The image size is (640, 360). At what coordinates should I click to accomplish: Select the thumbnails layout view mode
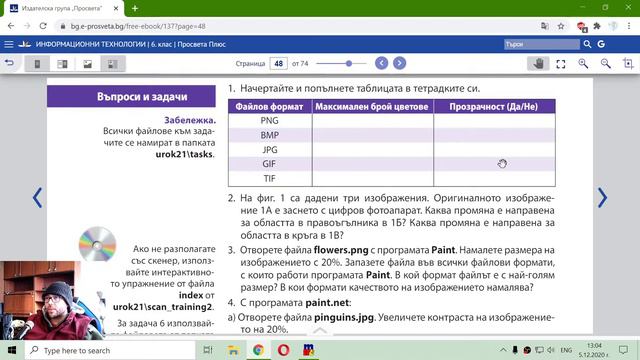click(113, 64)
